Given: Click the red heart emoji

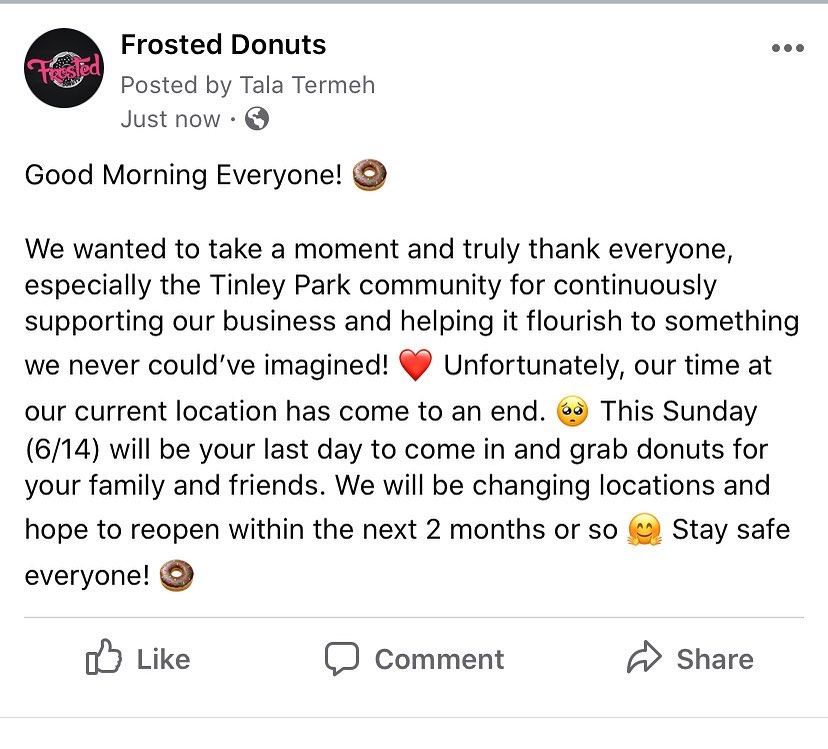Looking at the screenshot, I should [x=416, y=364].
